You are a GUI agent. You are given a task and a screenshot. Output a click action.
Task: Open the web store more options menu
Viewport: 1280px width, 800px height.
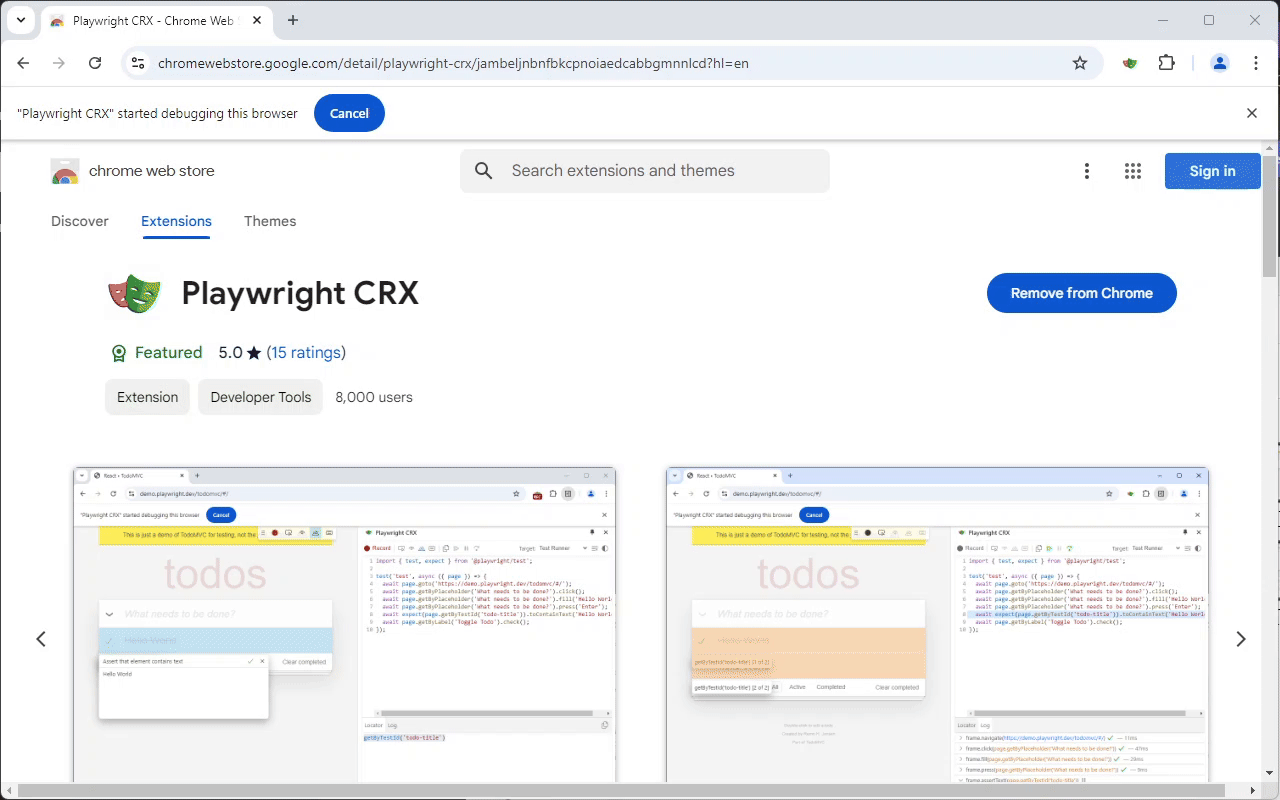tap(1087, 171)
